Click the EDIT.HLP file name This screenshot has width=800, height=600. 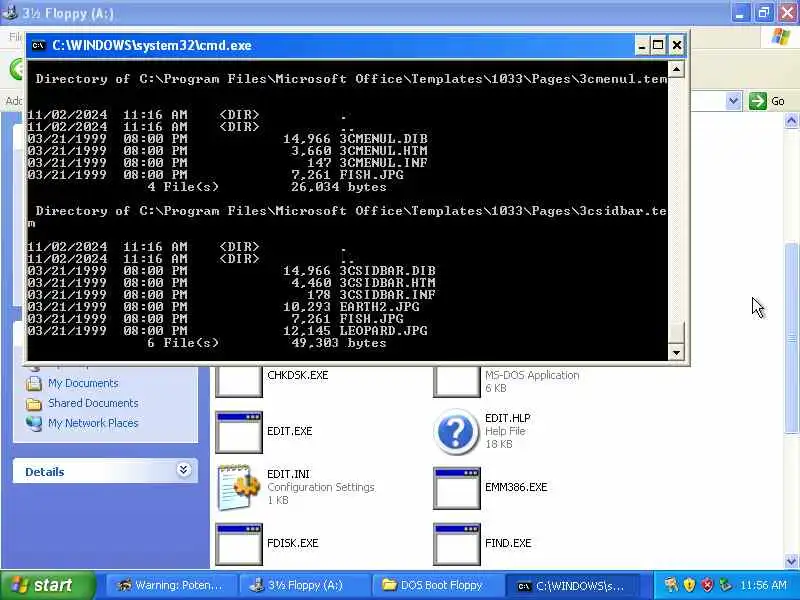[508, 418]
